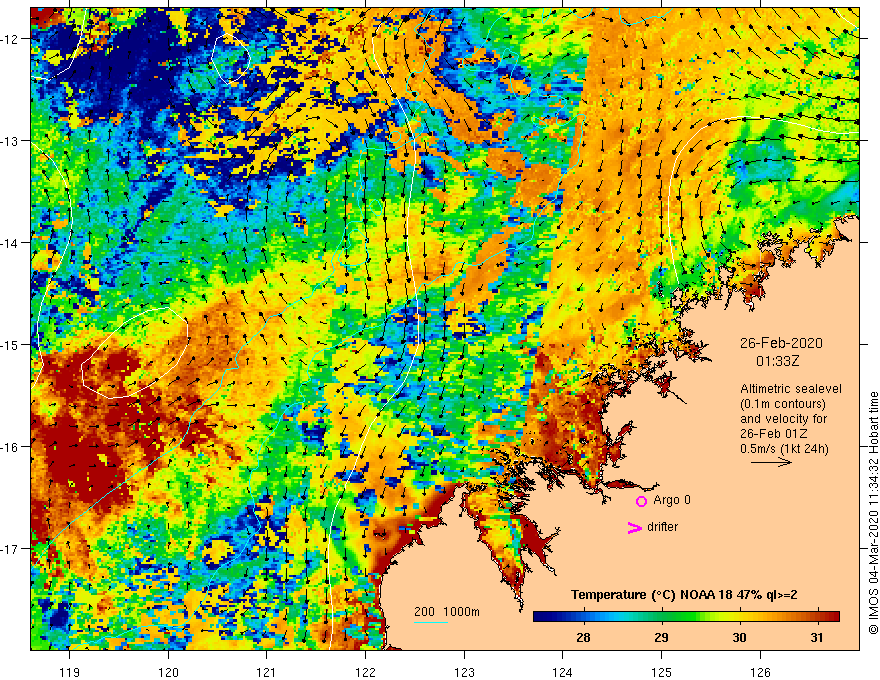Click the color bar value 28
The height and width of the screenshot is (680, 880).
[x=583, y=637]
